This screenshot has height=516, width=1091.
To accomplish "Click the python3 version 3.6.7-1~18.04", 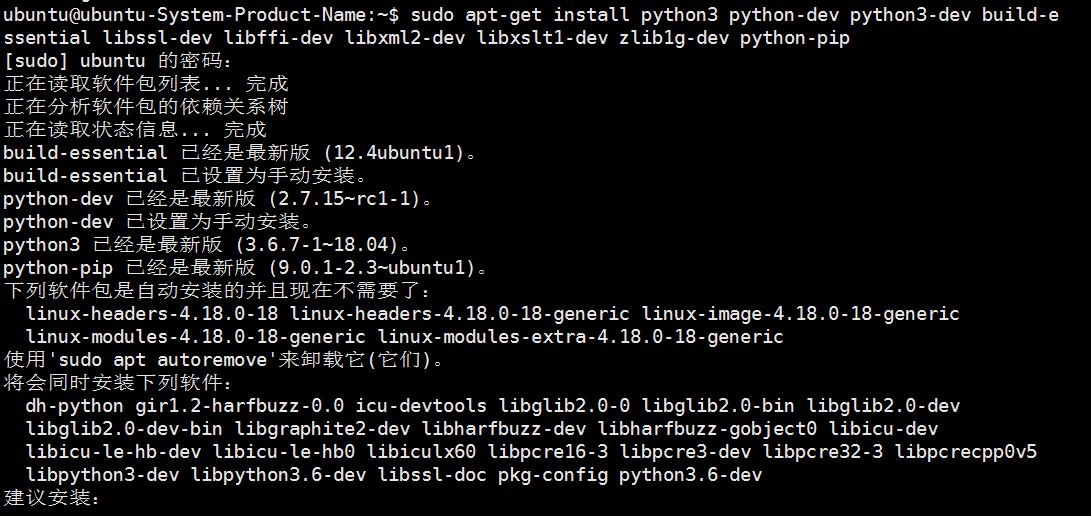I will [x=326, y=245].
